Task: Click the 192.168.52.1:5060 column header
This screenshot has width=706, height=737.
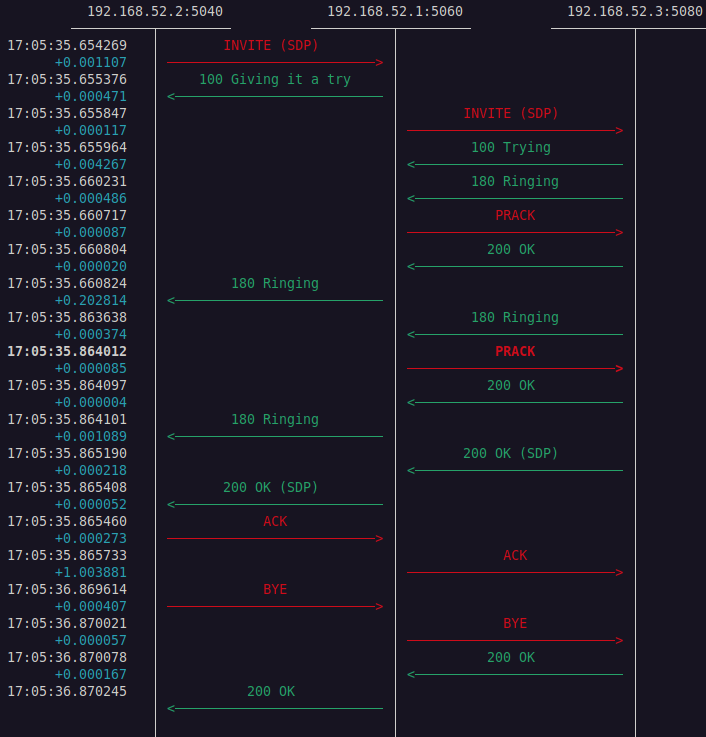Action: pyautogui.click(x=395, y=12)
